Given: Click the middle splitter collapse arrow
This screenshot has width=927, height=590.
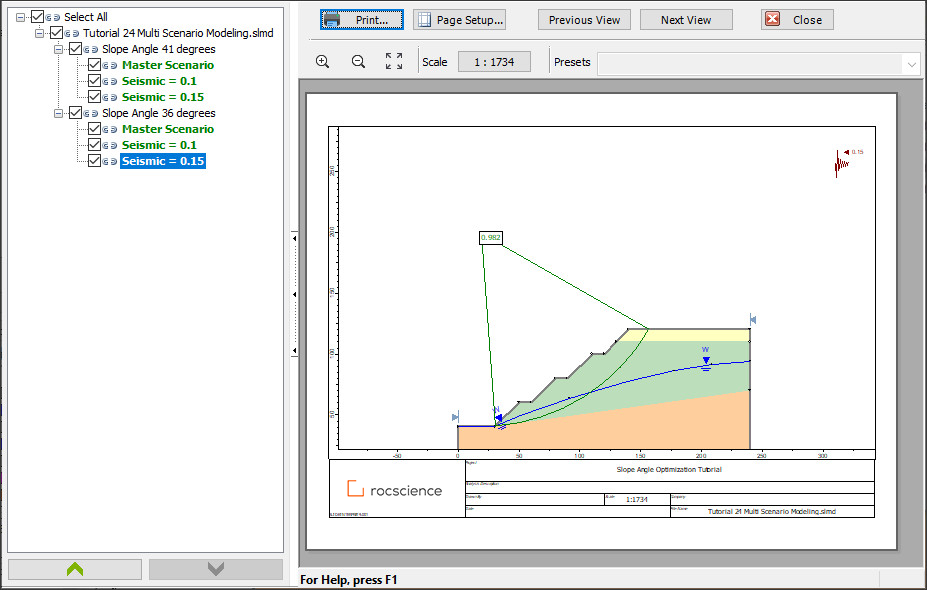Looking at the screenshot, I should [x=294, y=294].
